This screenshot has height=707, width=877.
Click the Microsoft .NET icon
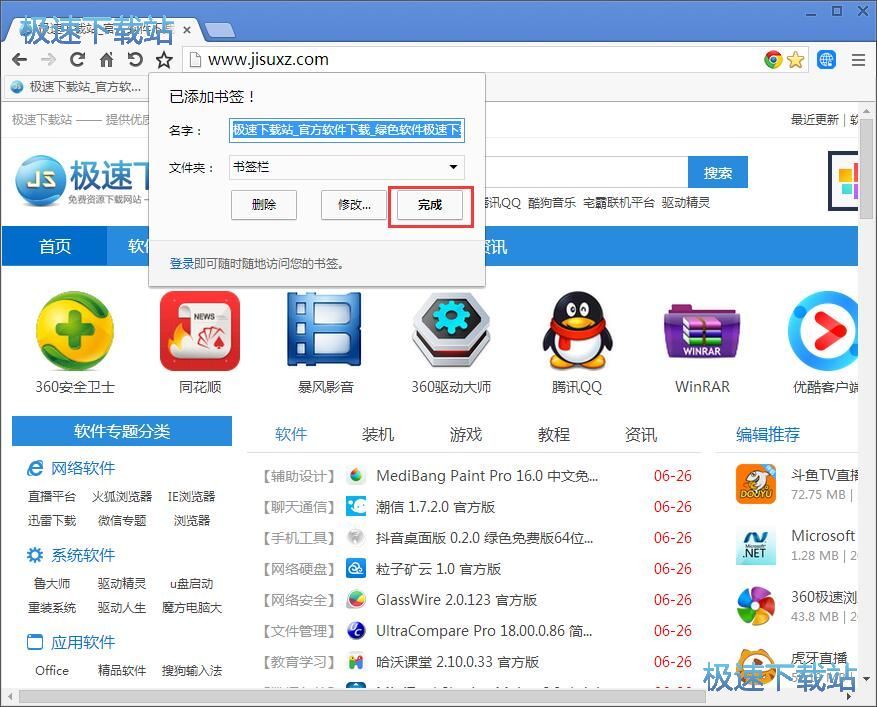point(756,546)
